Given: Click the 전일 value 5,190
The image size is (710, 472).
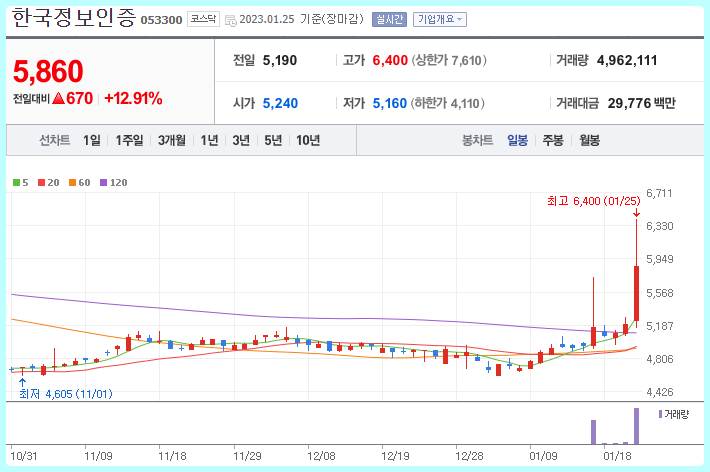Looking at the screenshot, I should point(280,60).
